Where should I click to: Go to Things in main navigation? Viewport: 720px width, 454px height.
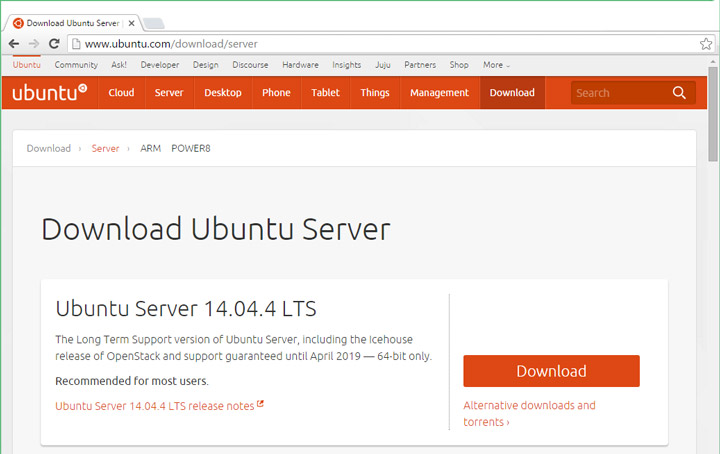[375, 93]
